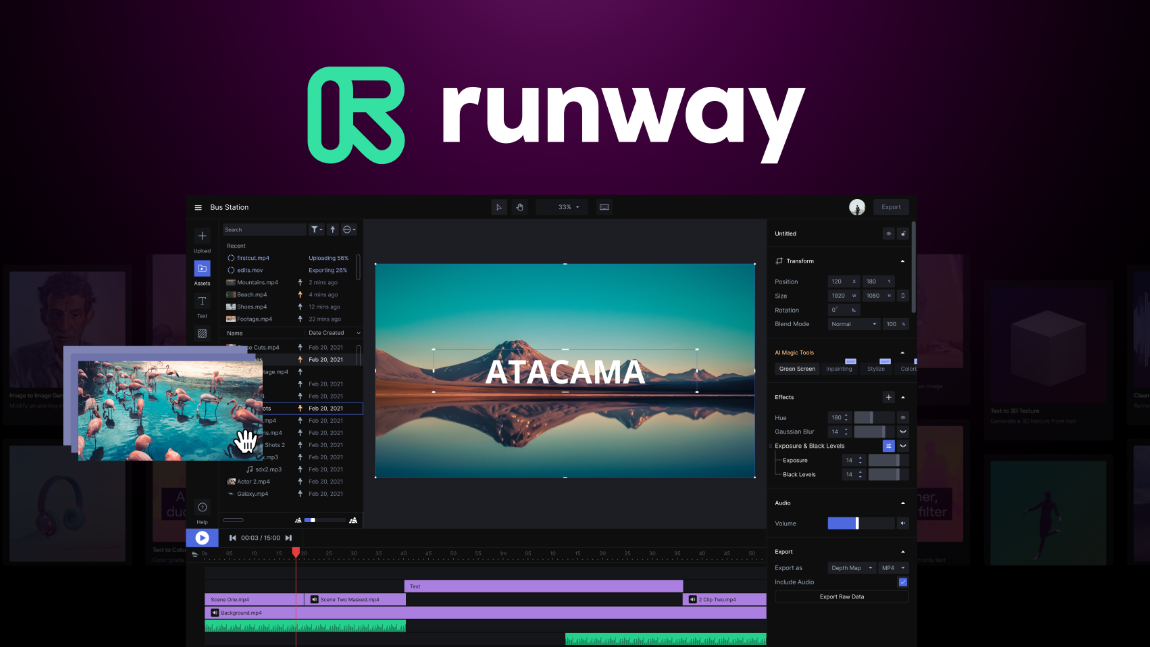
Task: Click the timeline layers icon beside ruler
Action: click(194, 555)
